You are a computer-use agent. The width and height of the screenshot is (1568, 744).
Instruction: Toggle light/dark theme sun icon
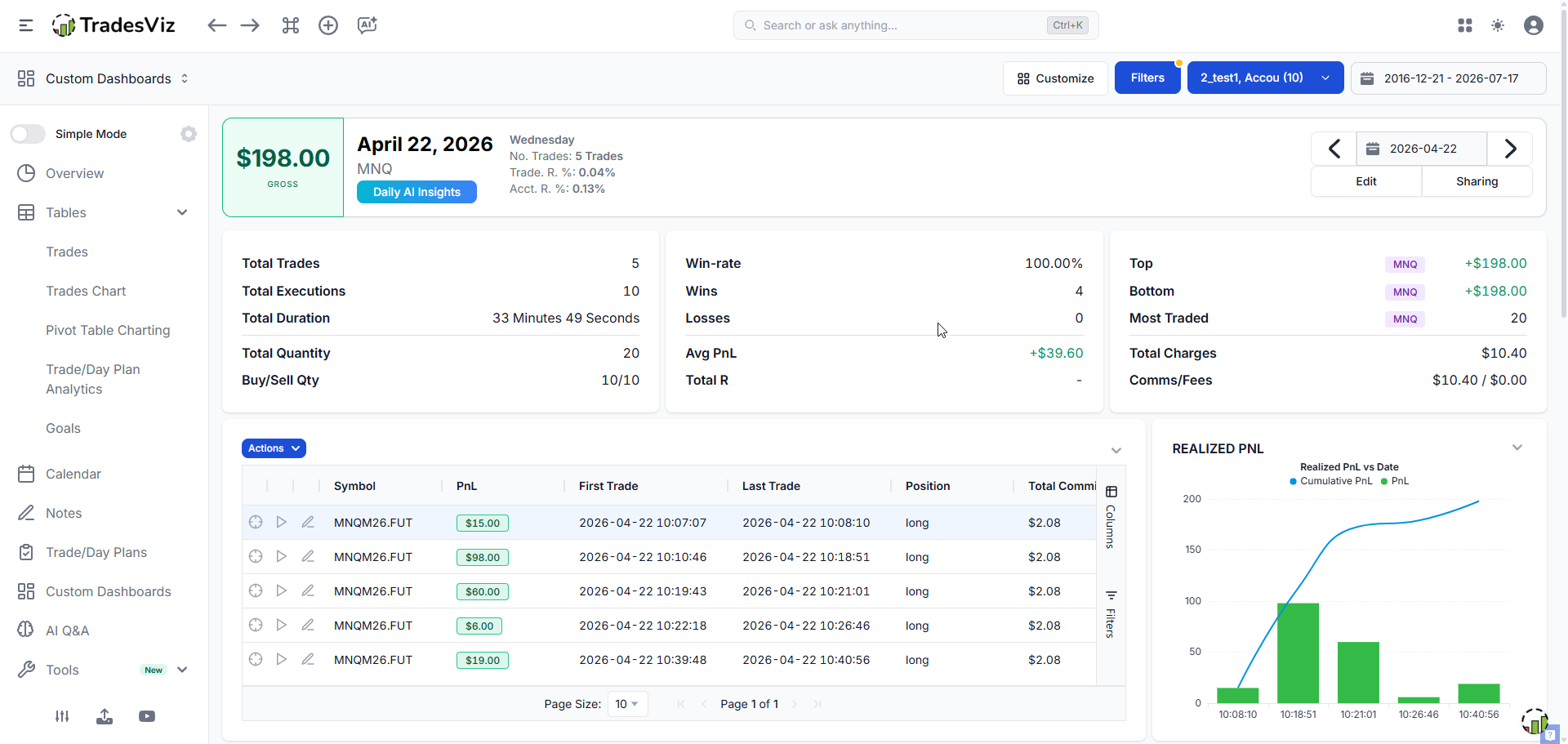click(1498, 25)
